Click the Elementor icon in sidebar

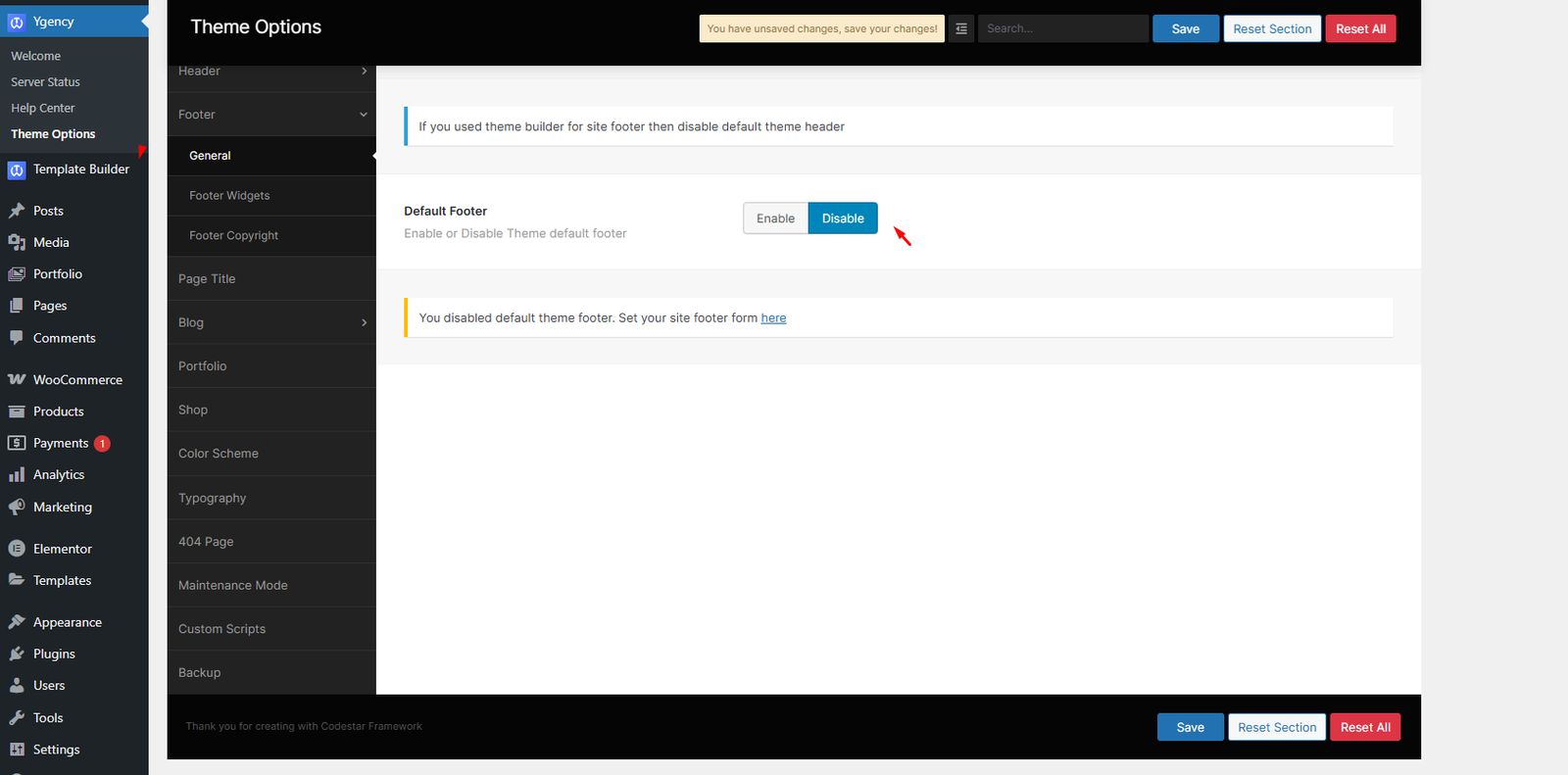point(17,549)
